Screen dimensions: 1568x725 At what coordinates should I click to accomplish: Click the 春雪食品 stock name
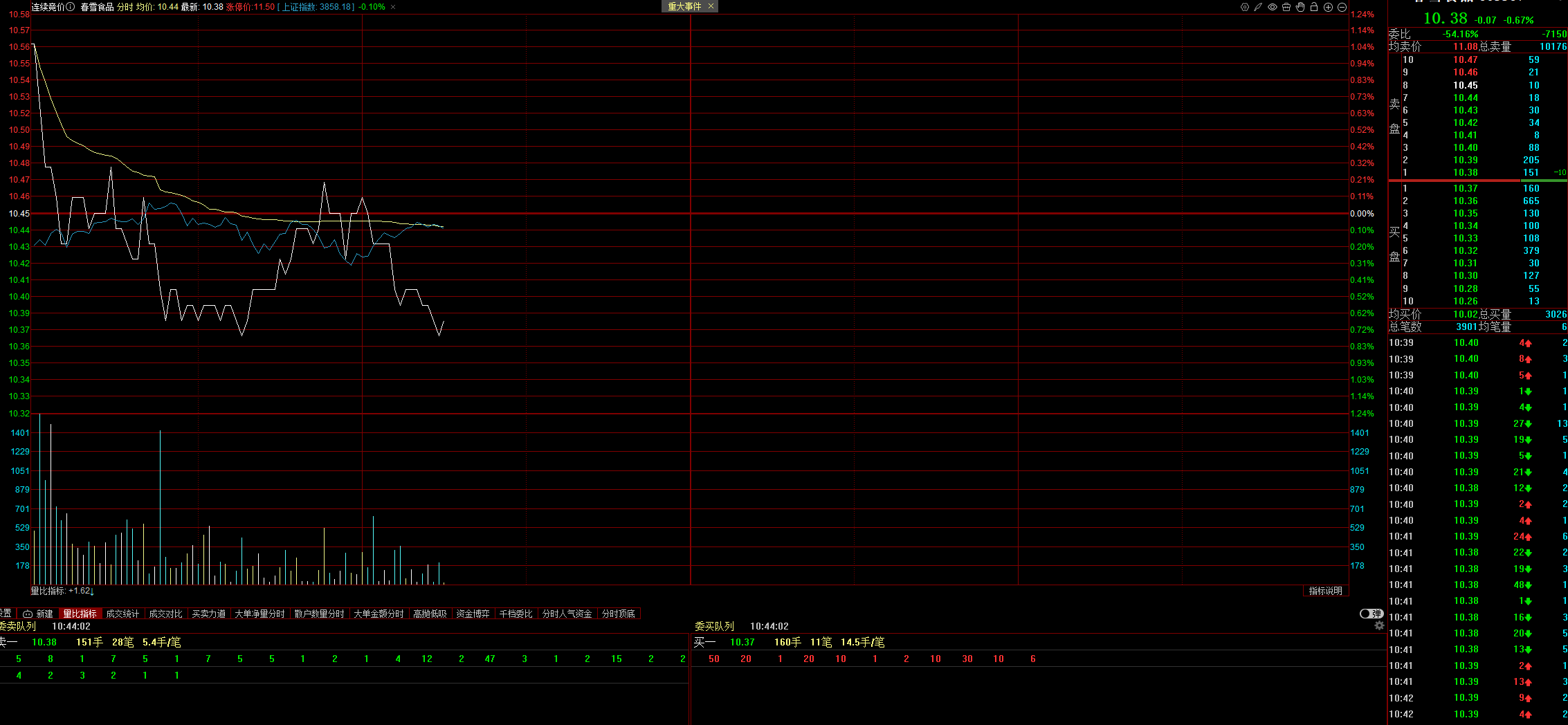[x=97, y=7]
